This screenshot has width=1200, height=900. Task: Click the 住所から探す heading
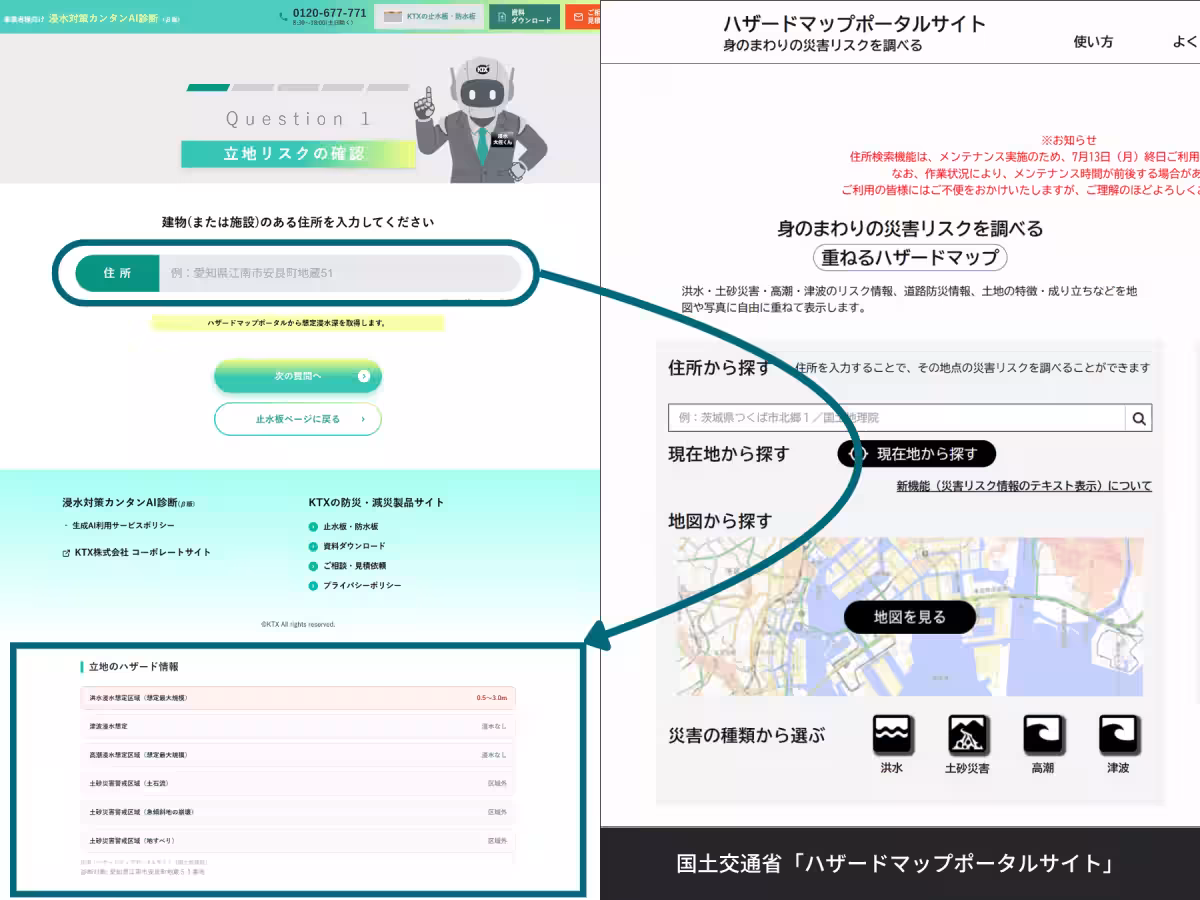[x=719, y=368]
